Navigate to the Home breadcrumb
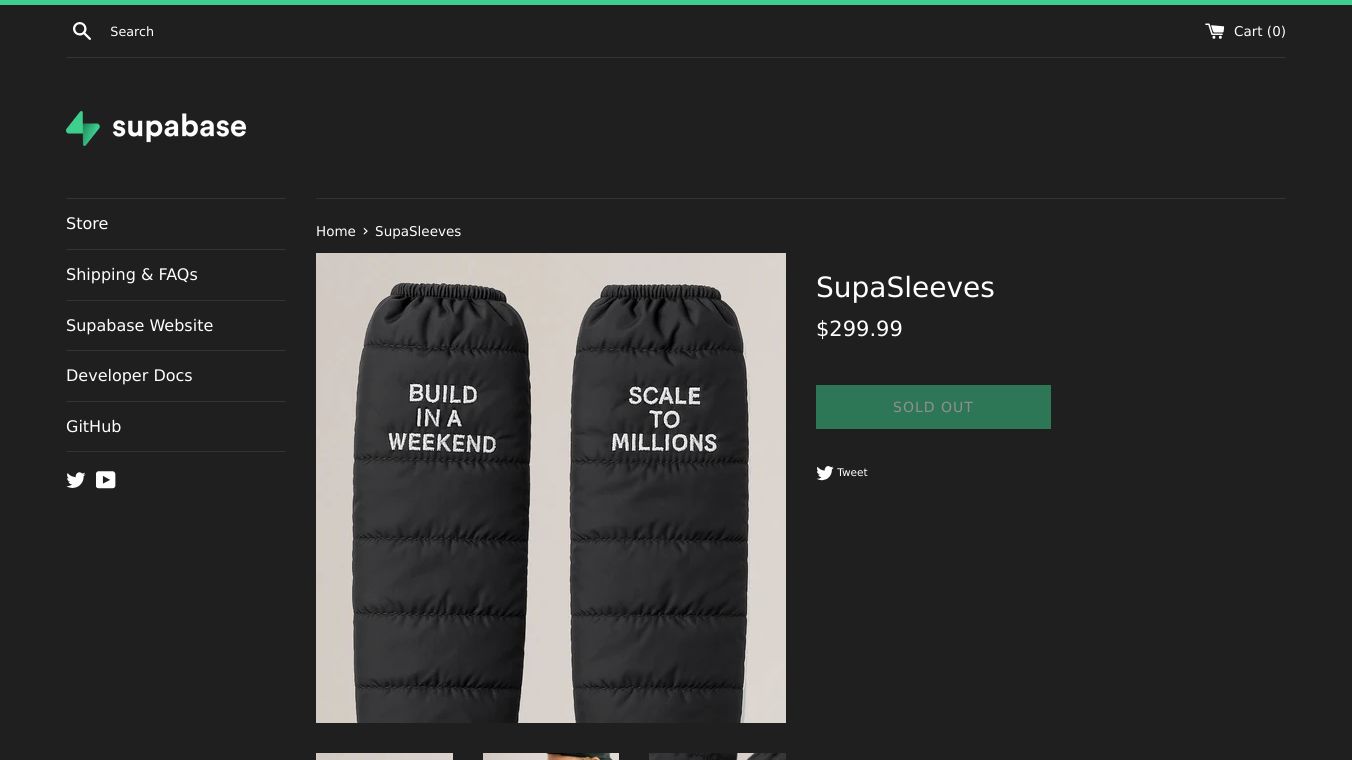This screenshot has height=760, width=1352. point(336,231)
